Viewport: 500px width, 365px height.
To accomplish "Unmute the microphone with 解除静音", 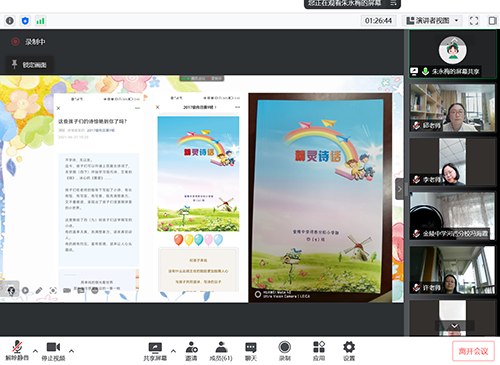I will coord(17,351).
